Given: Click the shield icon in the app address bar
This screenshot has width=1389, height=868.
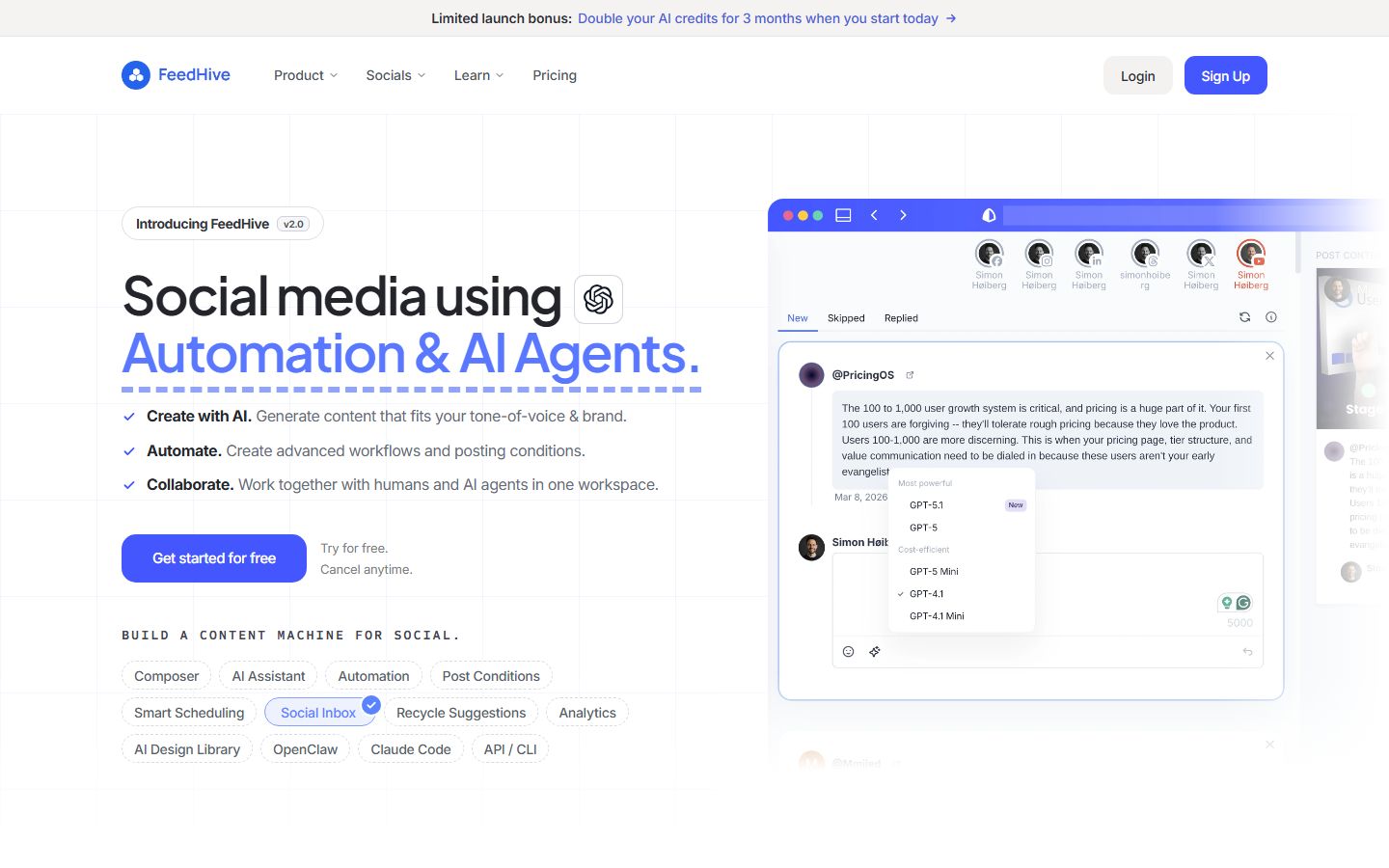Looking at the screenshot, I should coord(989,215).
